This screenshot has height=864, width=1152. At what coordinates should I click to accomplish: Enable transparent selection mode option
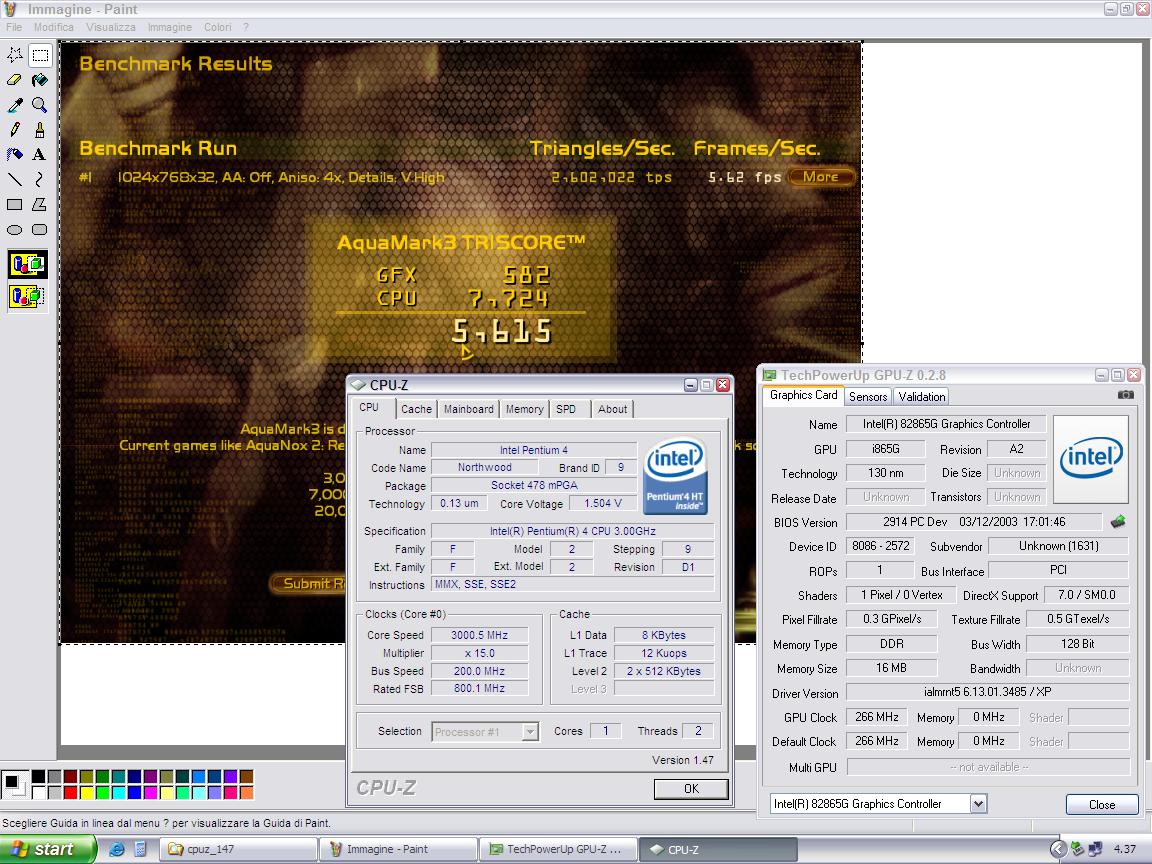27,297
